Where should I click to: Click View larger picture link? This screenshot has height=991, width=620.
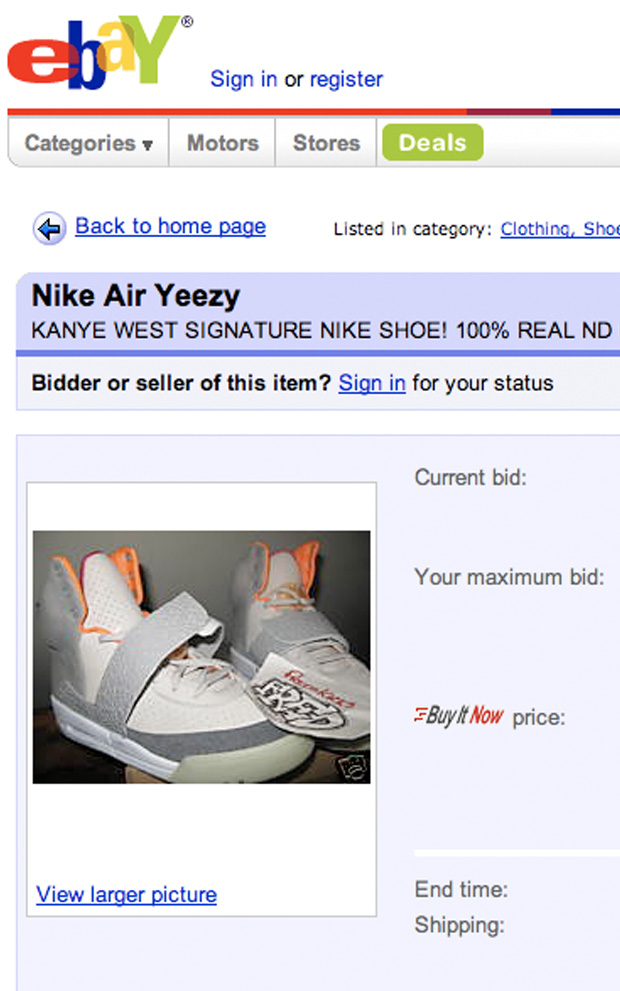click(x=126, y=894)
